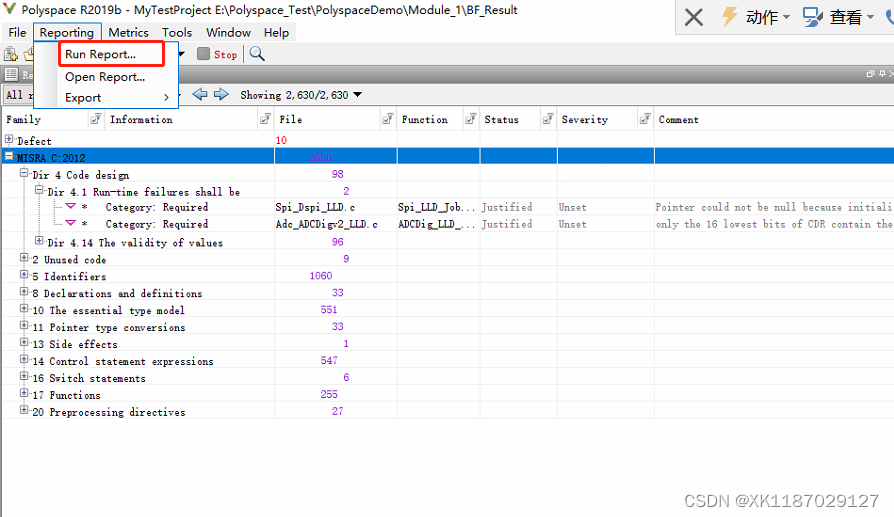Viewport: 894px width, 517px height.
Task: Open filter icon on Family column
Action: pos(96,119)
